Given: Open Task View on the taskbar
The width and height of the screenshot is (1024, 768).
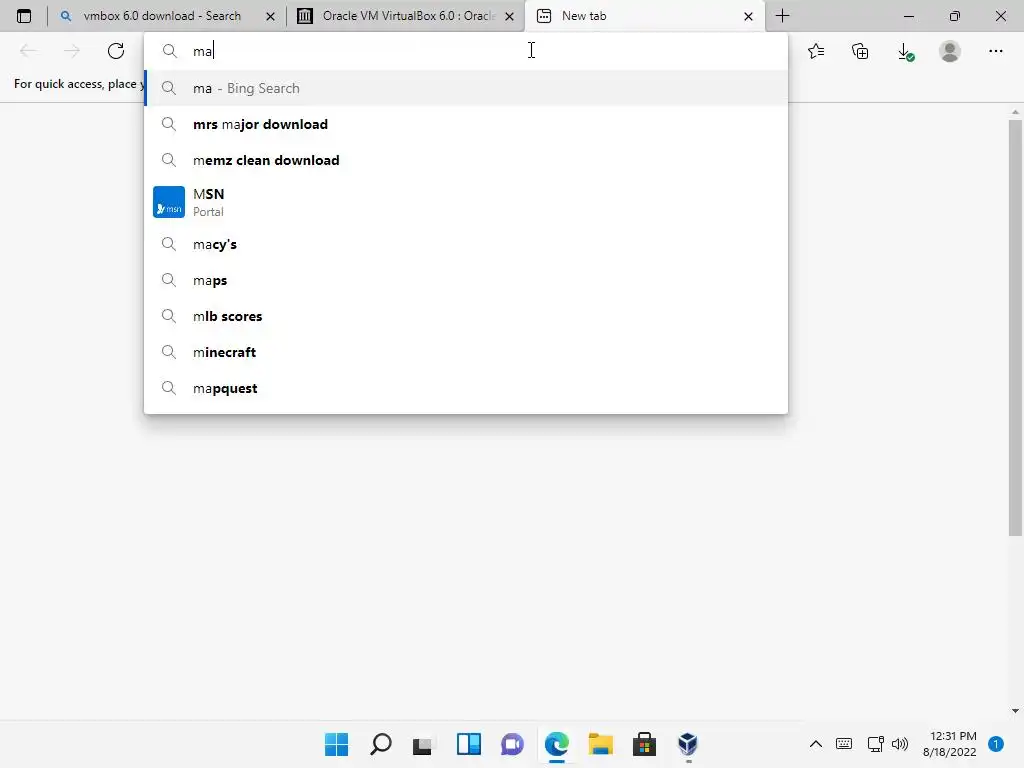Looking at the screenshot, I should pos(423,744).
